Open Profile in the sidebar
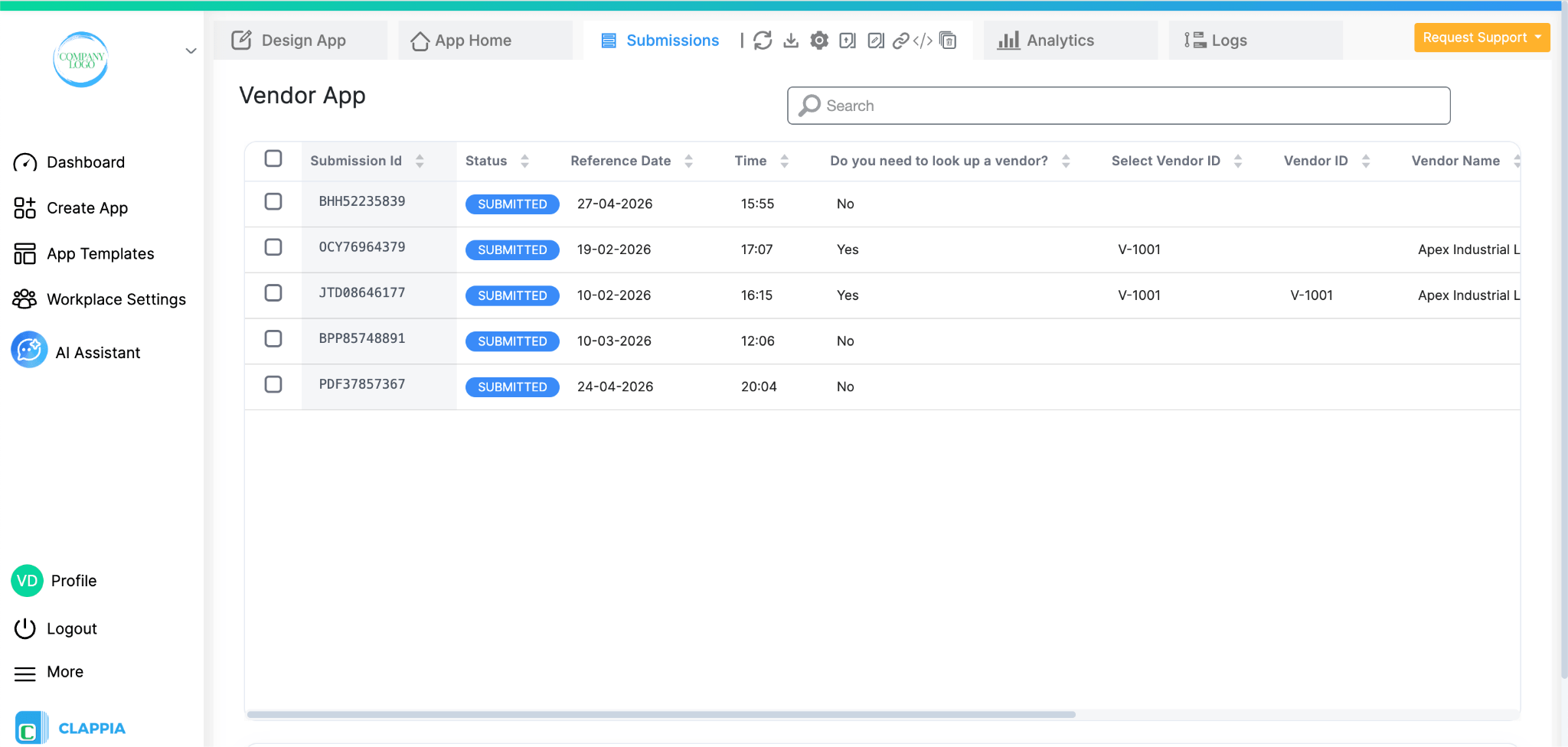 [x=73, y=581]
